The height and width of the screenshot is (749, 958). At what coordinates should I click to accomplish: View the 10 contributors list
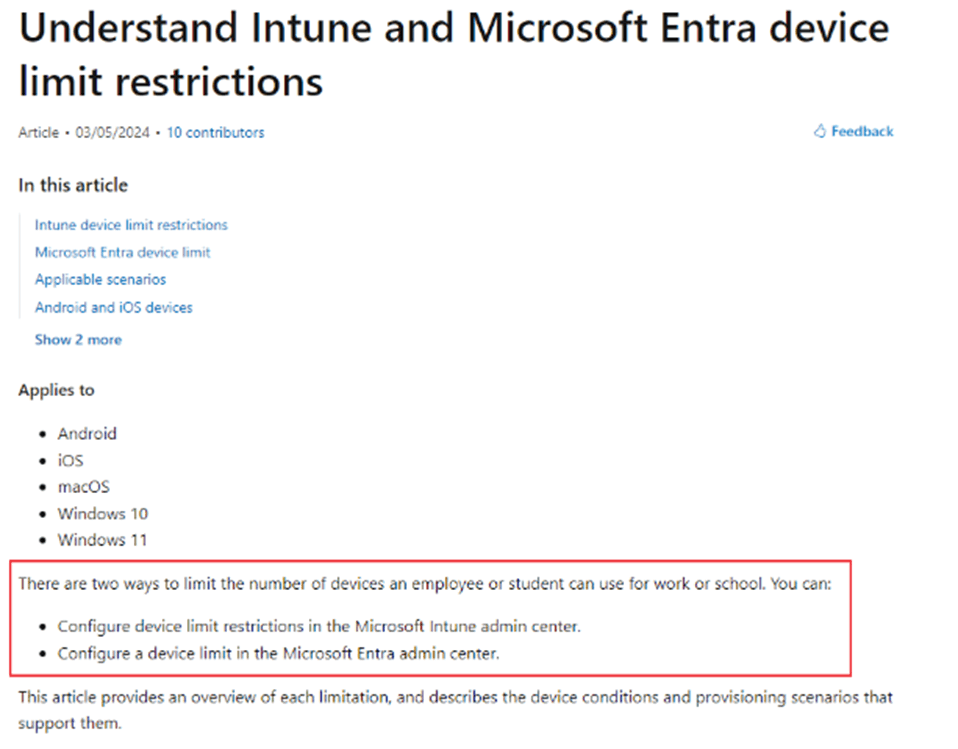(x=215, y=132)
